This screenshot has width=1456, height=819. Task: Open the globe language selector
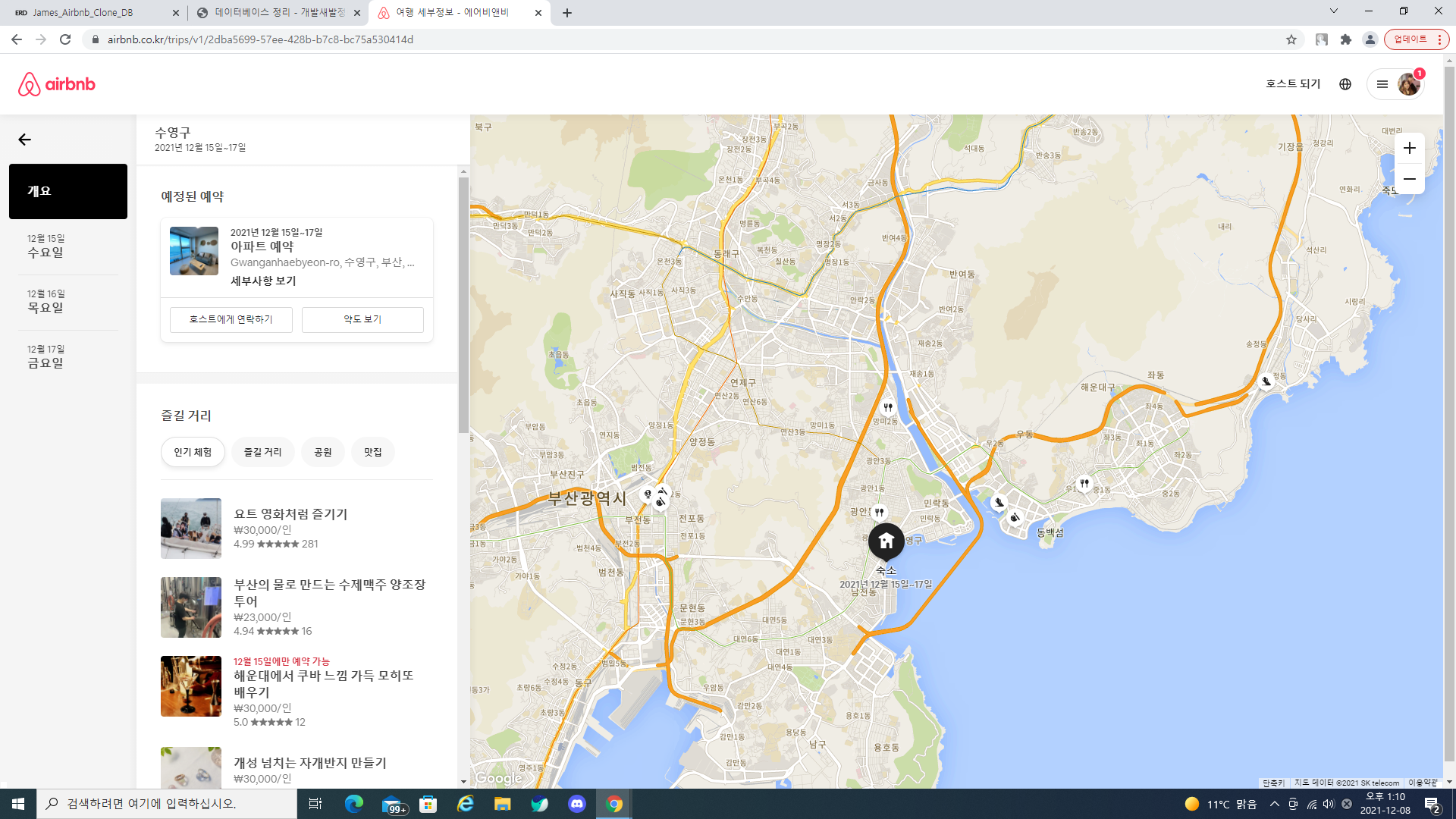1345,84
